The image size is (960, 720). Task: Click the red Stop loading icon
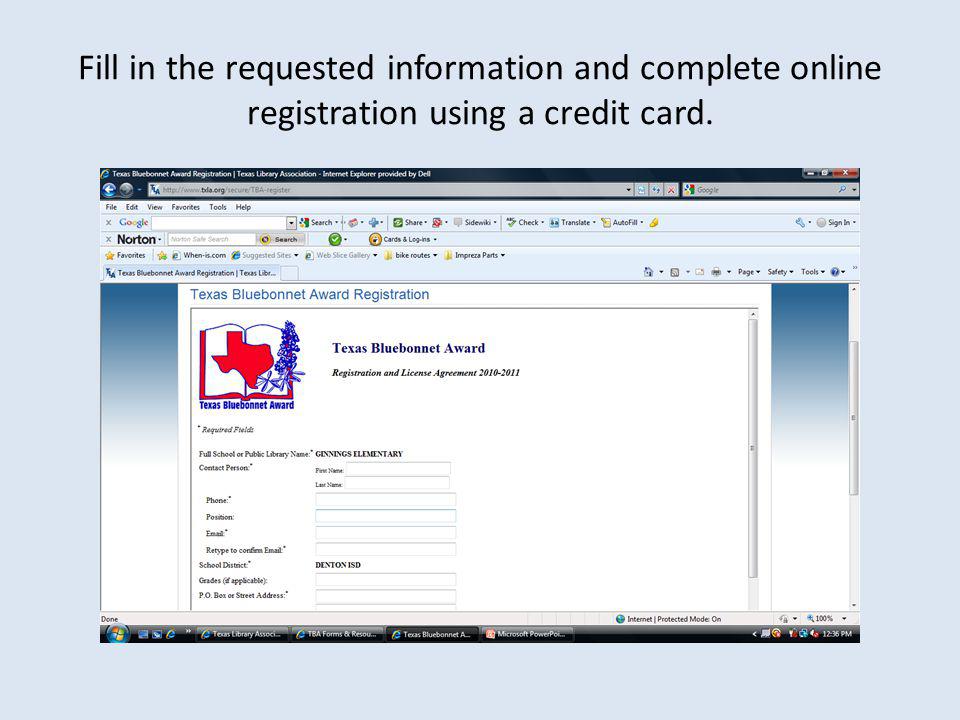(671, 190)
